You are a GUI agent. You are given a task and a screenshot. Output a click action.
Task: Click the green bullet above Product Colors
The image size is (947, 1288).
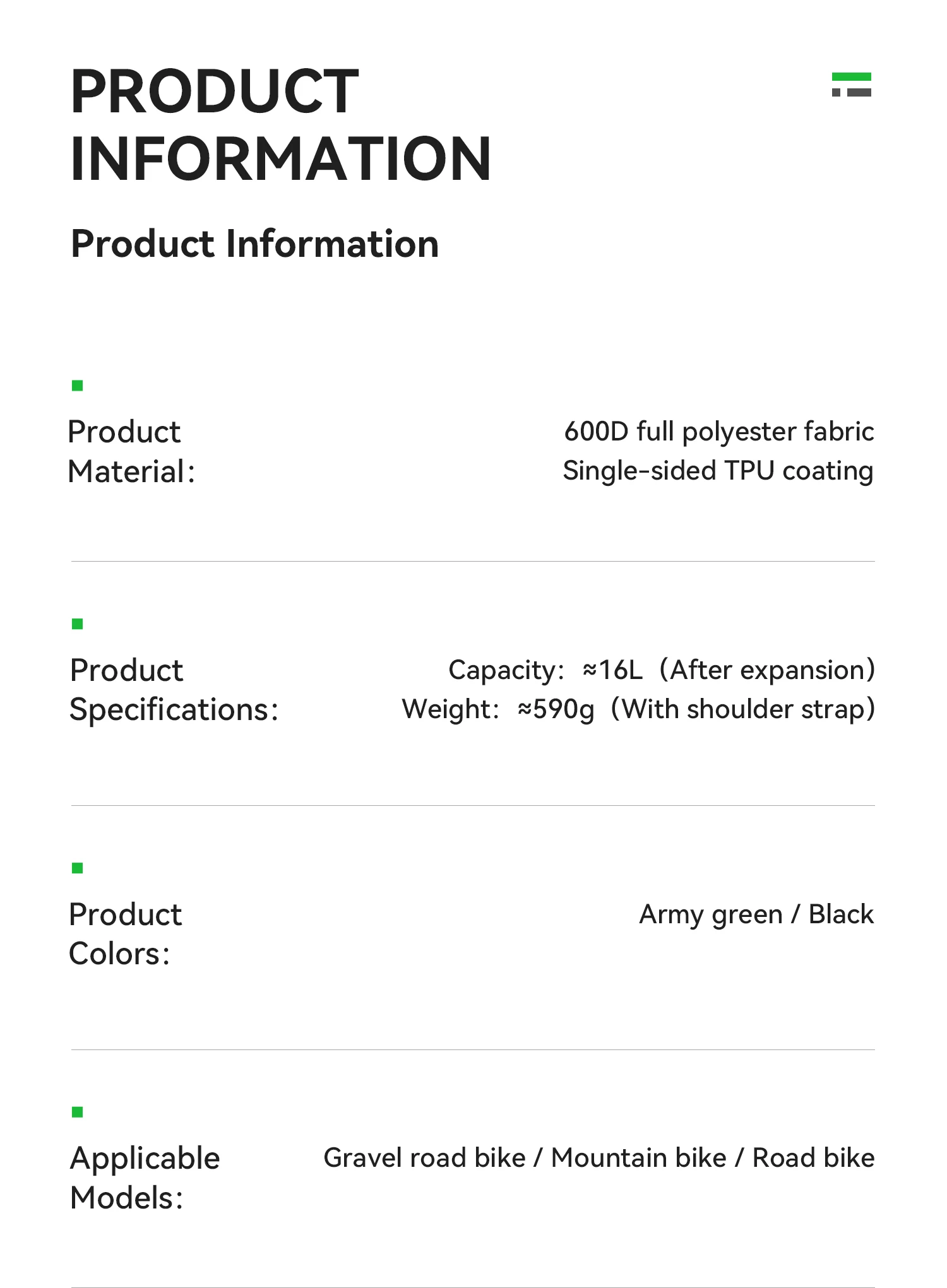[x=78, y=868]
